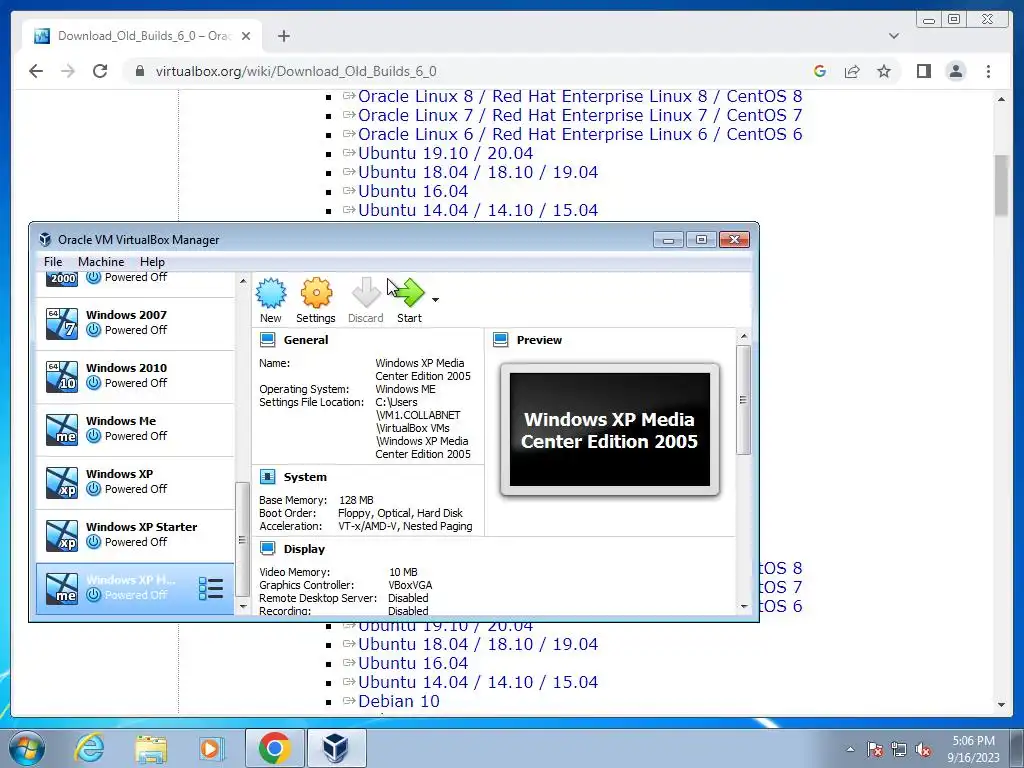Image resolution: width=1024 pixels, height=768 pixels.
Task: Open the machine tools list icon
Action: 211,588
